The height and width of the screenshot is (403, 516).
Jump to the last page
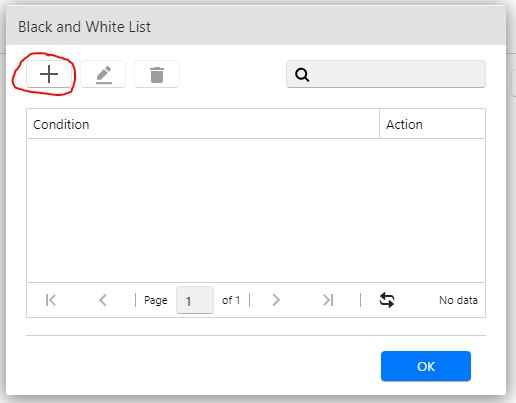pyautogui.click(x=328, y=300)
